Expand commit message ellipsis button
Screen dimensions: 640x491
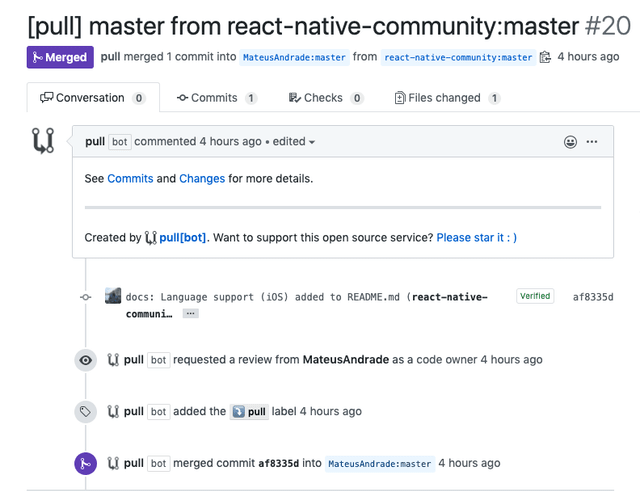pyautogui.click(x=191, y=313)
